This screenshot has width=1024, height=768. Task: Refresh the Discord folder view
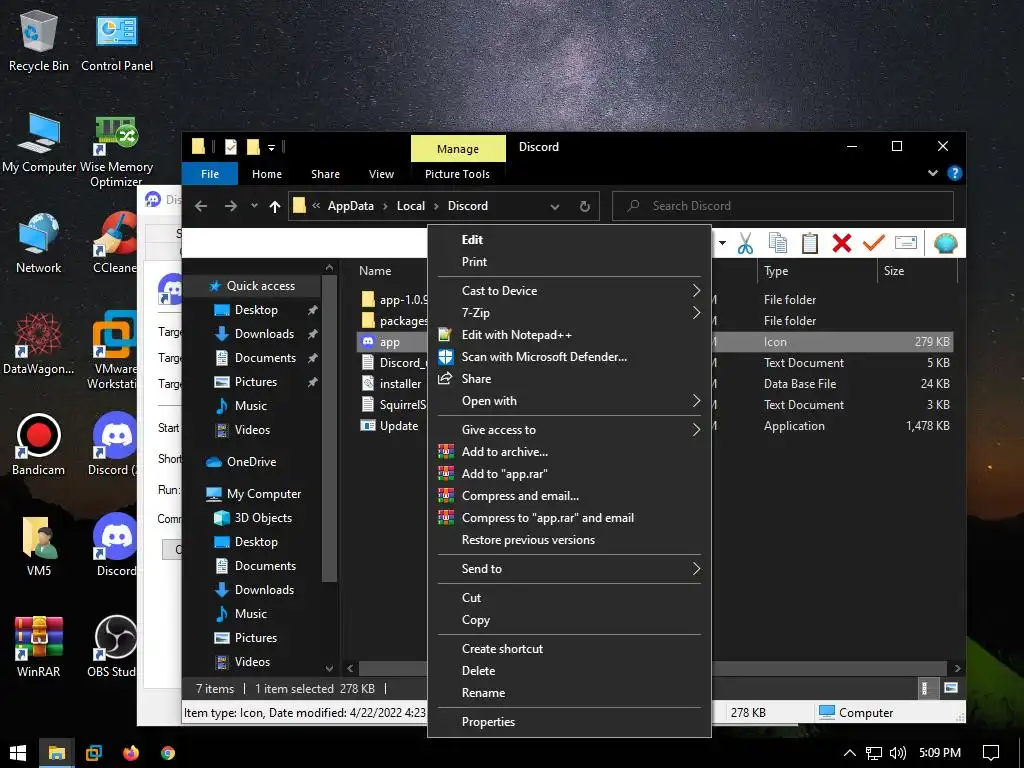(x=584, y=206)
